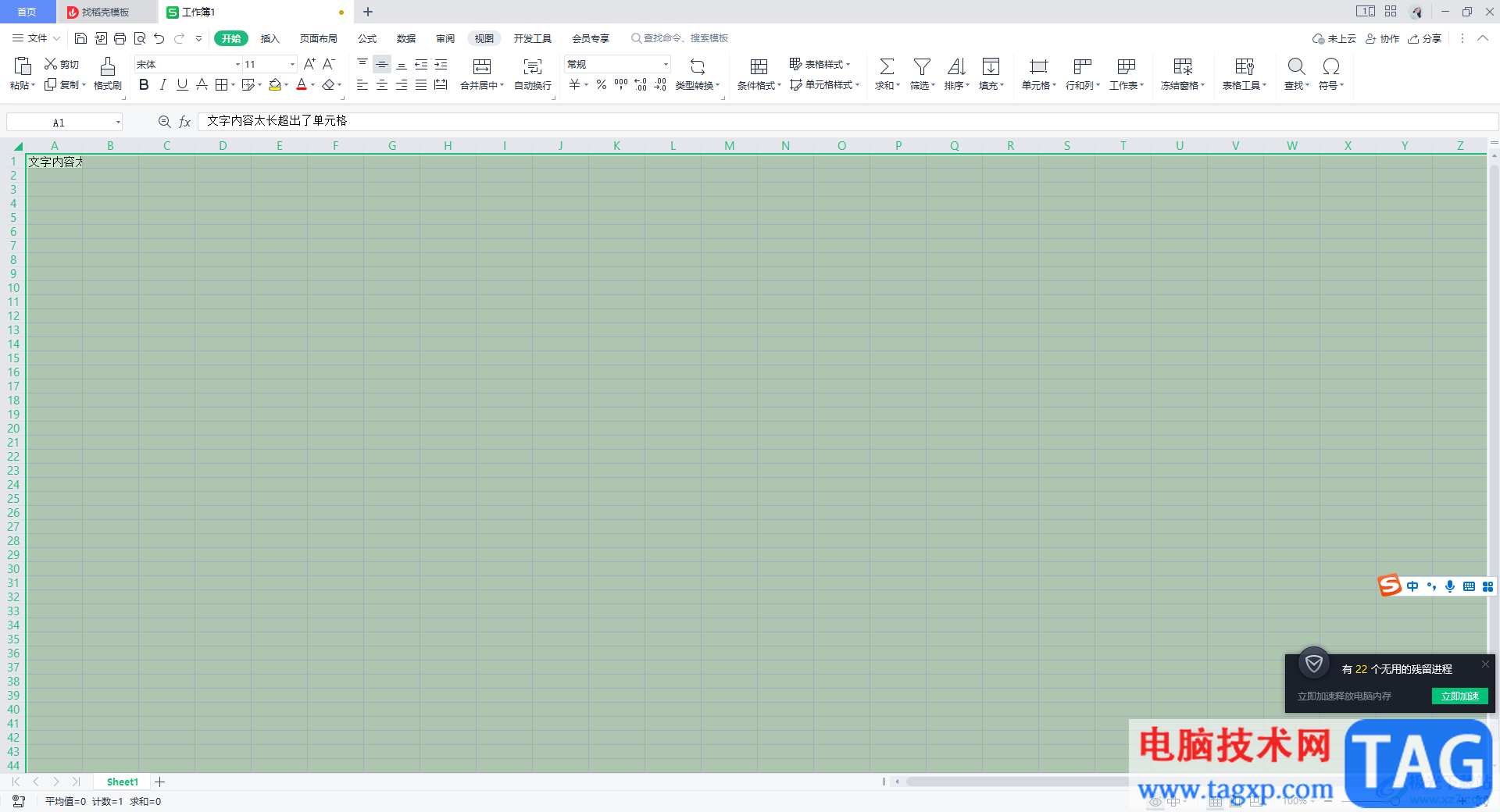Click the 未上云 cloud status button
Image resolution: width=1500 pixels, height=812 pixels.
click(1334, 38)
